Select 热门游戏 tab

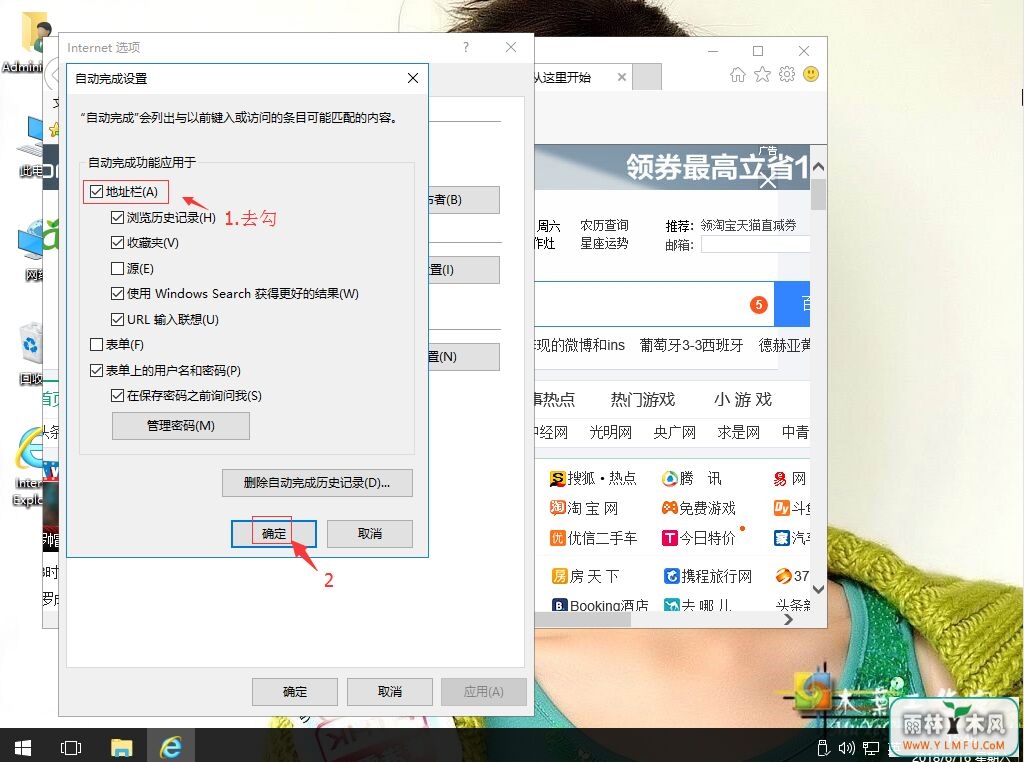[x=643, y=400]
